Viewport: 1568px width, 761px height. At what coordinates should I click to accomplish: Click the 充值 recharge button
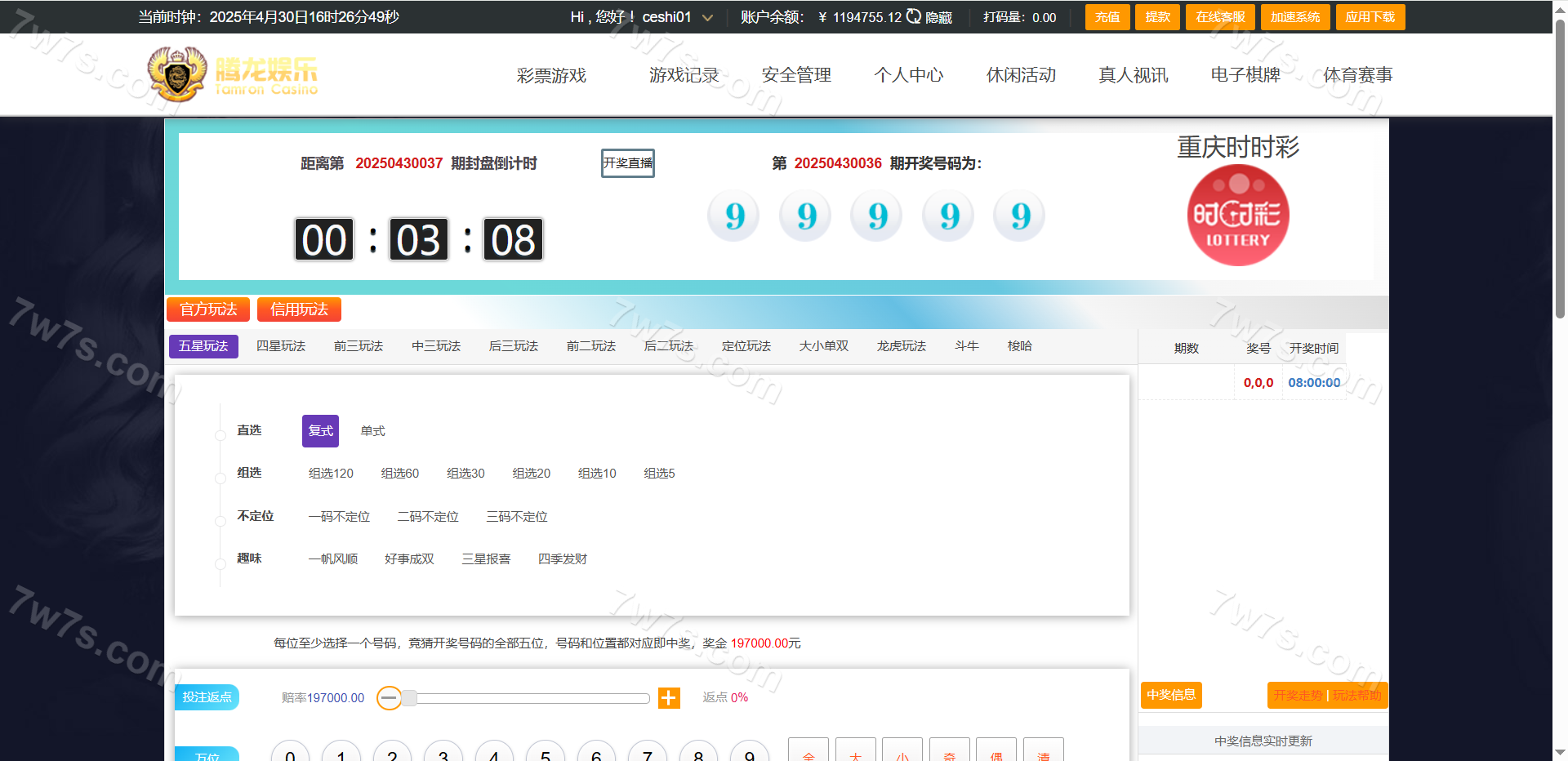(x=1107, y=17)
